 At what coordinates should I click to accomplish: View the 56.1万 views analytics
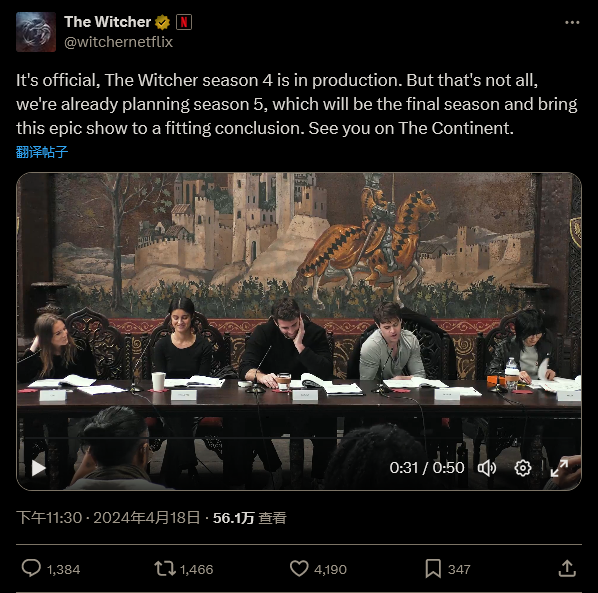click(x=249, y=517)
